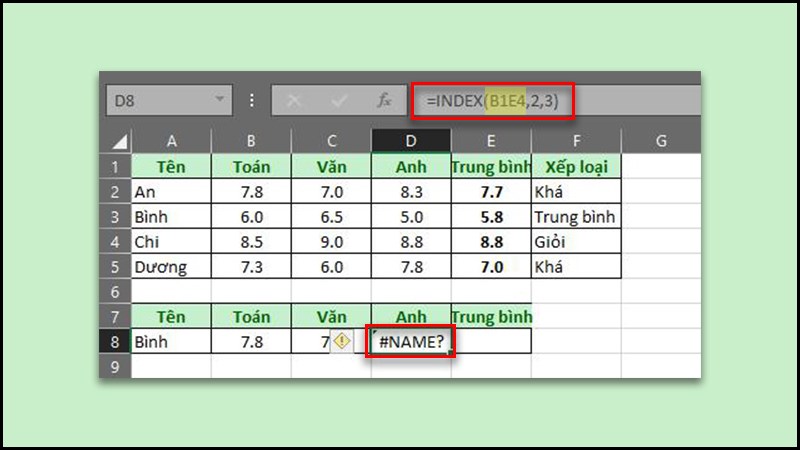Click Bình's Anh score 5.0
The width and height of the screenshot is (800, 450).
coord(411,217)
